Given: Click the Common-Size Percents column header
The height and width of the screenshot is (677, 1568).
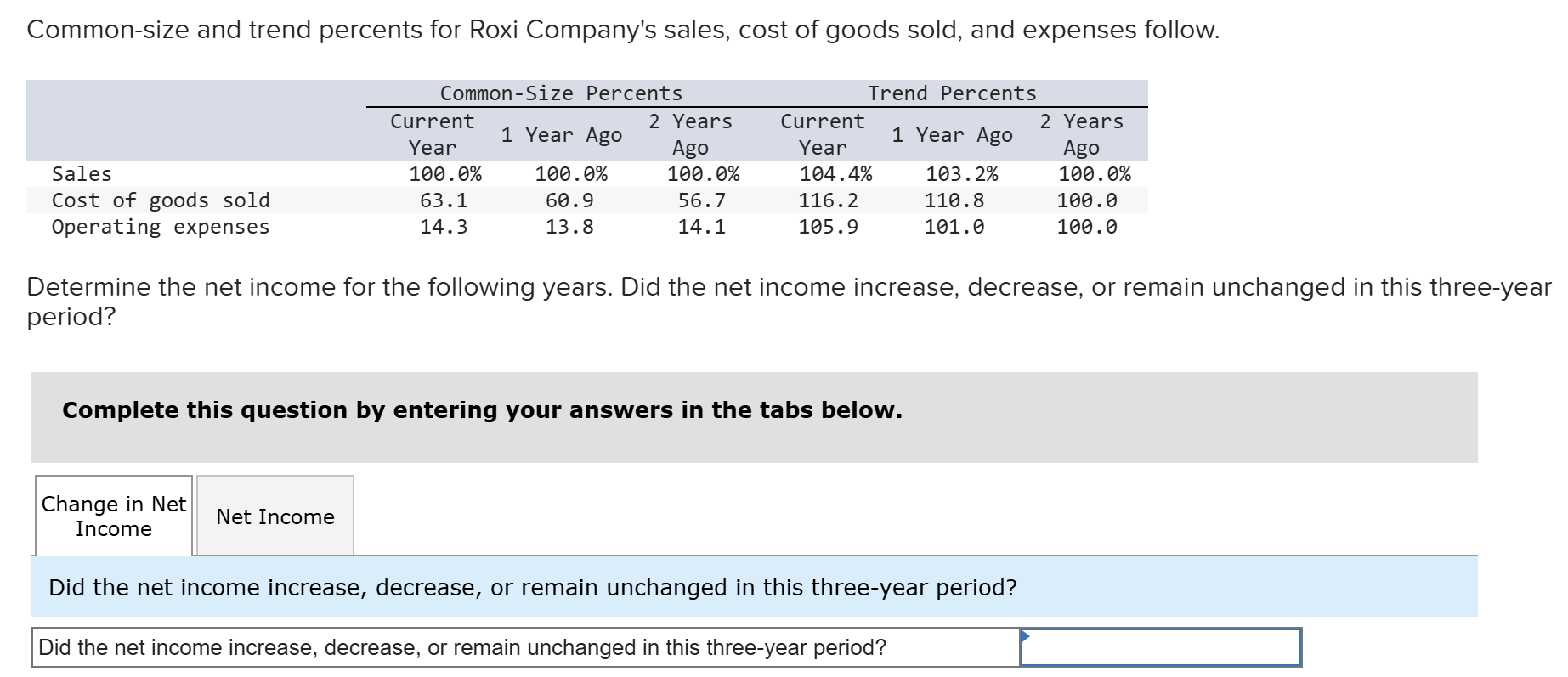Looking at the screenshot, I should pos(562,93).
